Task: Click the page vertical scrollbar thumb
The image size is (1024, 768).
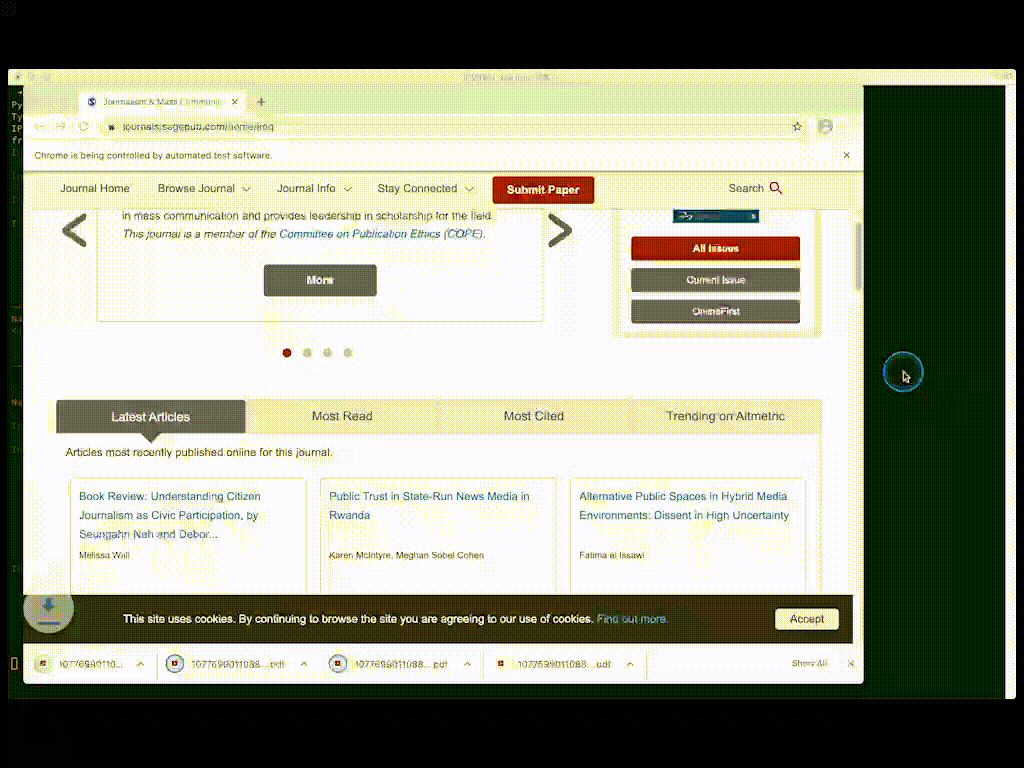Action: pos(858,257)
